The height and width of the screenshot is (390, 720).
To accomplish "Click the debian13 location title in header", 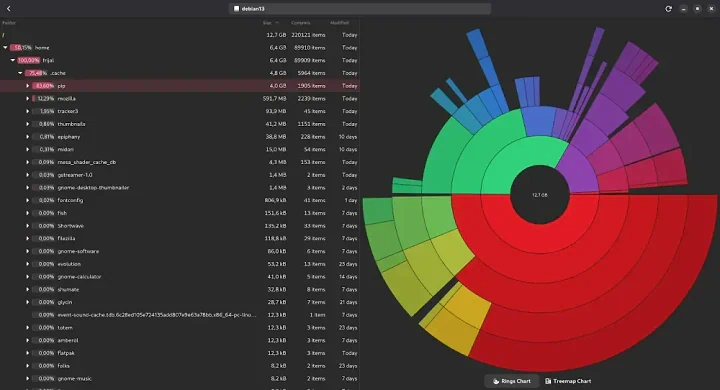I will tap(360, 8).
